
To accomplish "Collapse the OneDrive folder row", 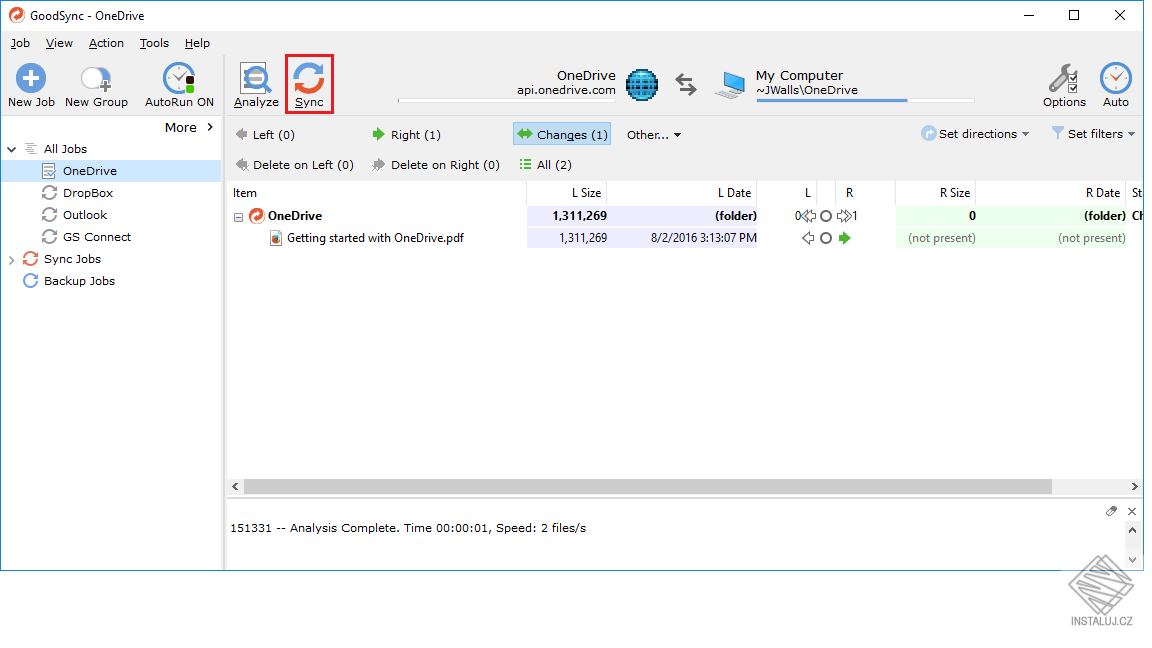I will (x=238, y=217).
